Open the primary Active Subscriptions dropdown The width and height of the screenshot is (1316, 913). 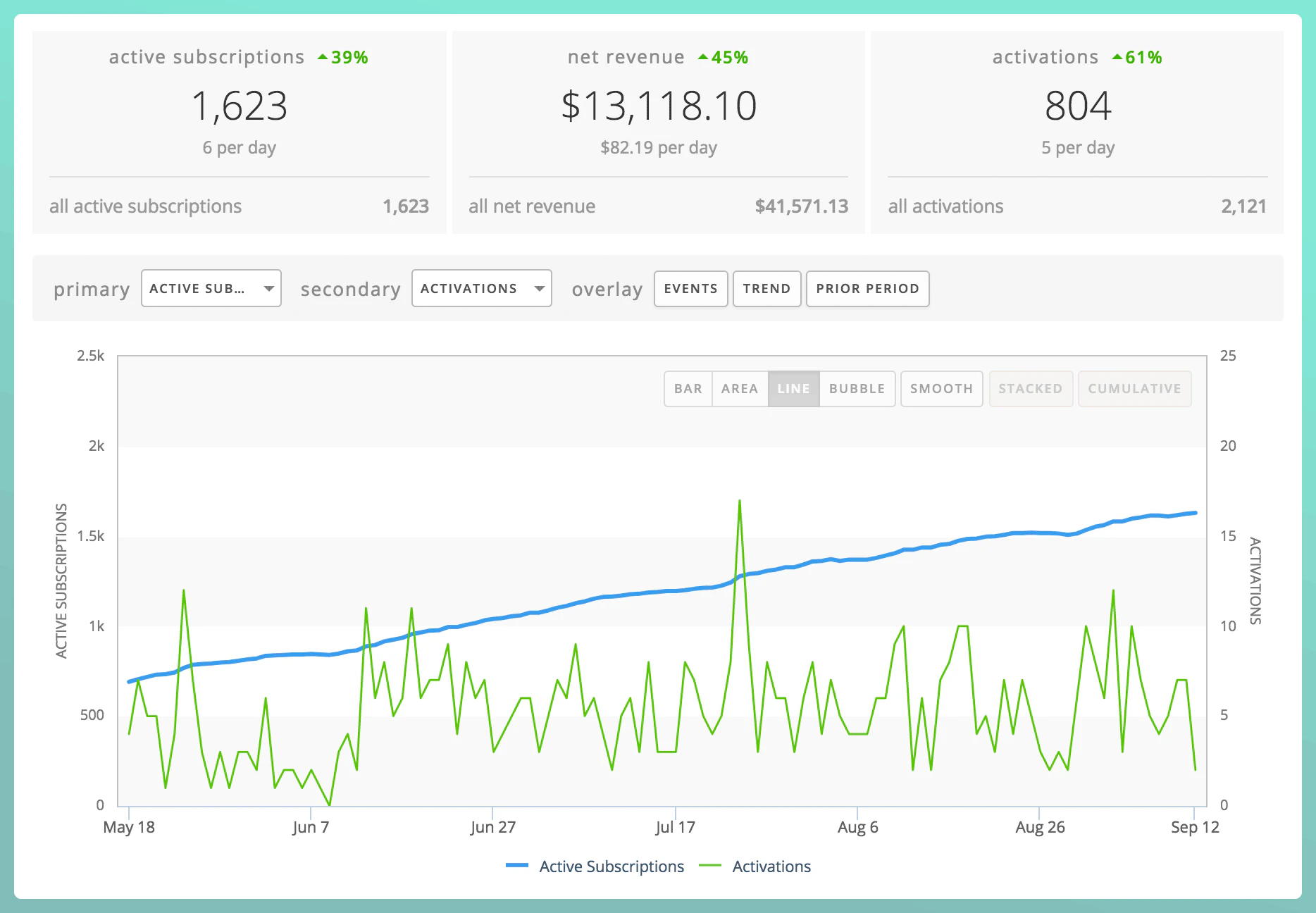pyautogui.click(x=211, y=289)
